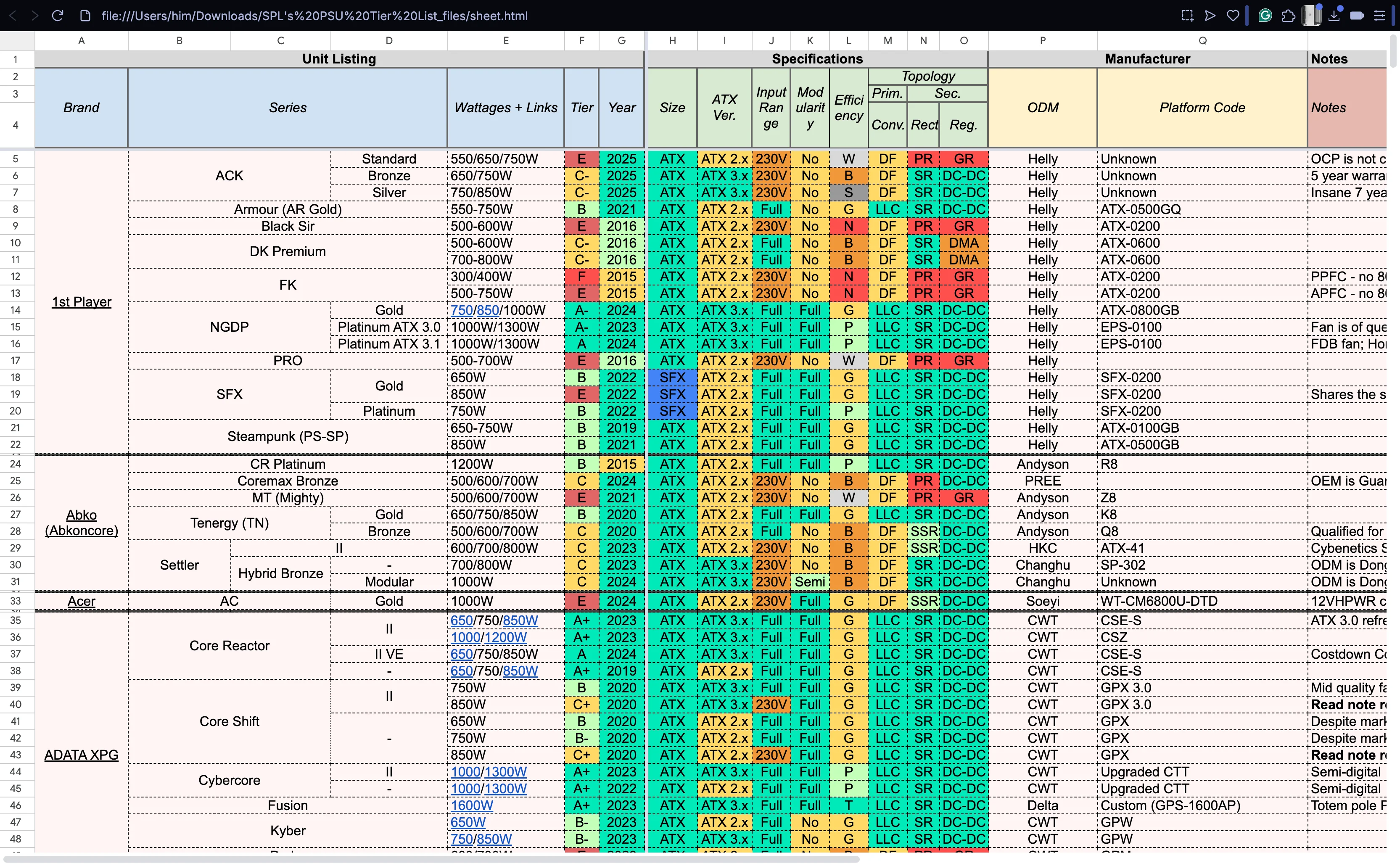The image size is (1400, 866).
Task: Click the share/send icon in toolbar
Action: (1210, 16)
